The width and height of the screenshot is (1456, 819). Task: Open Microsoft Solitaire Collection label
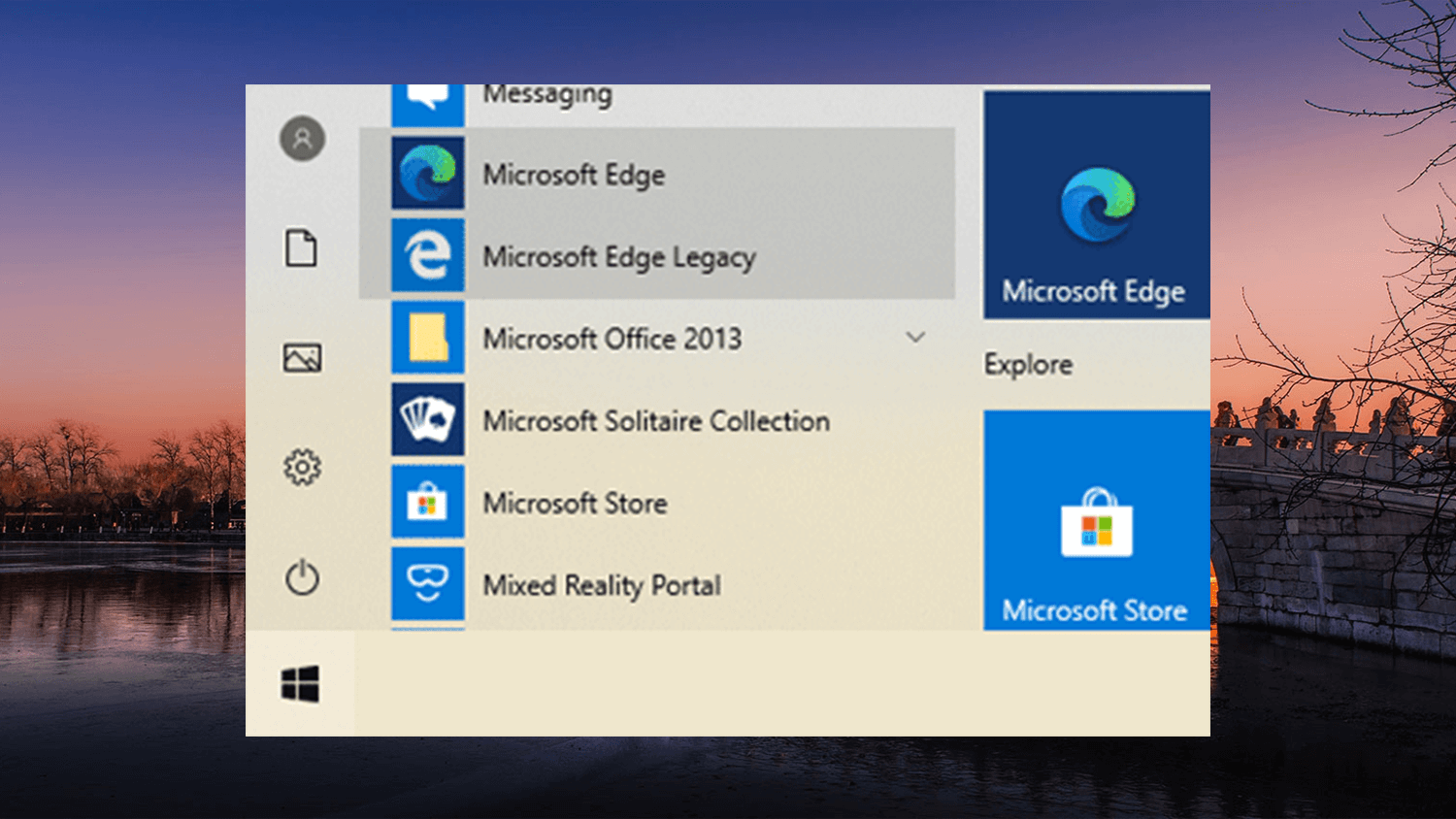point(656,421)
